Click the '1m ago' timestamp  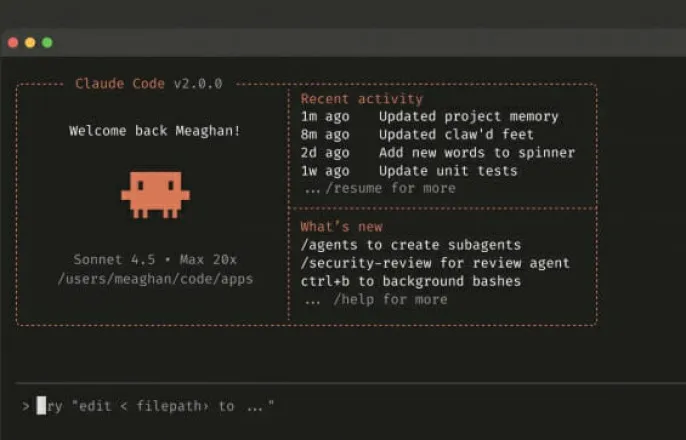325,116
